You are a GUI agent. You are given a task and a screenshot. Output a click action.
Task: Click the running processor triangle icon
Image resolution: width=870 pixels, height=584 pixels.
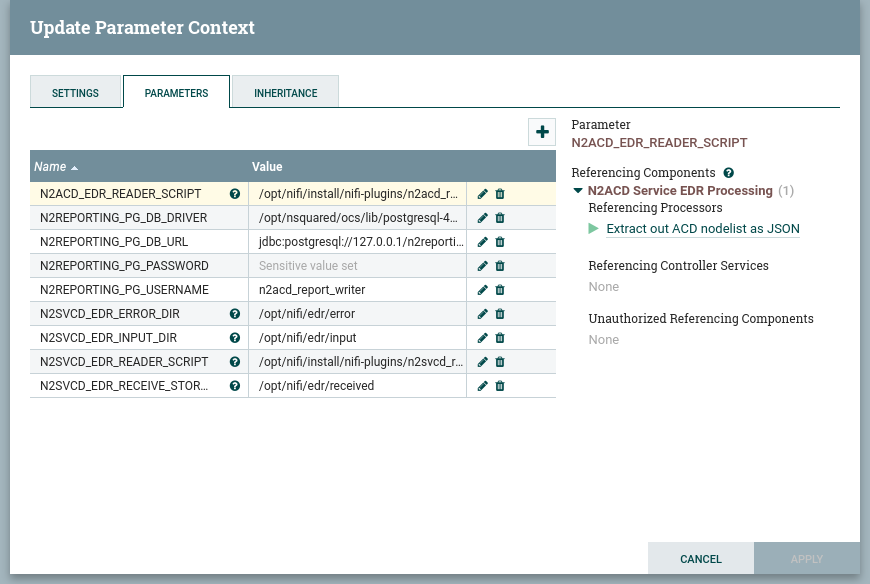tap(594, 228)
